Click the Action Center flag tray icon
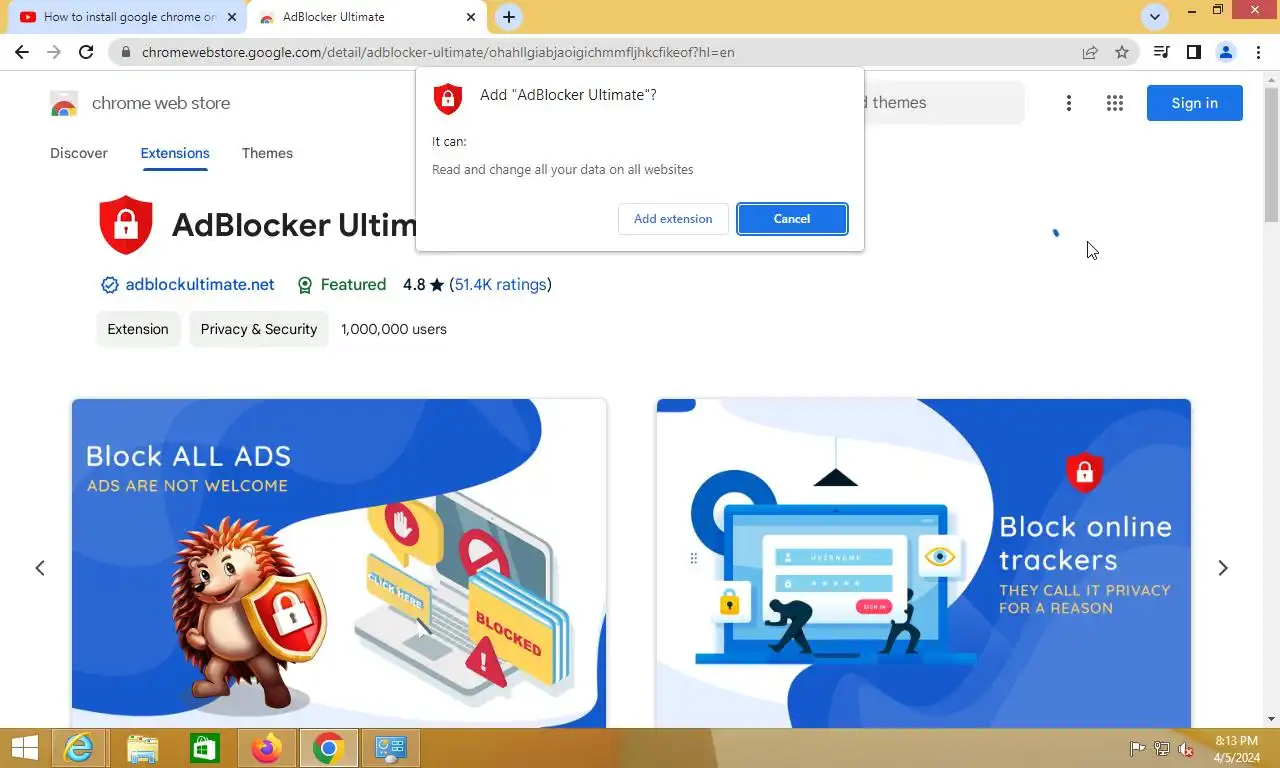Screen dimensions: 1280x768 pos(1138,749)
